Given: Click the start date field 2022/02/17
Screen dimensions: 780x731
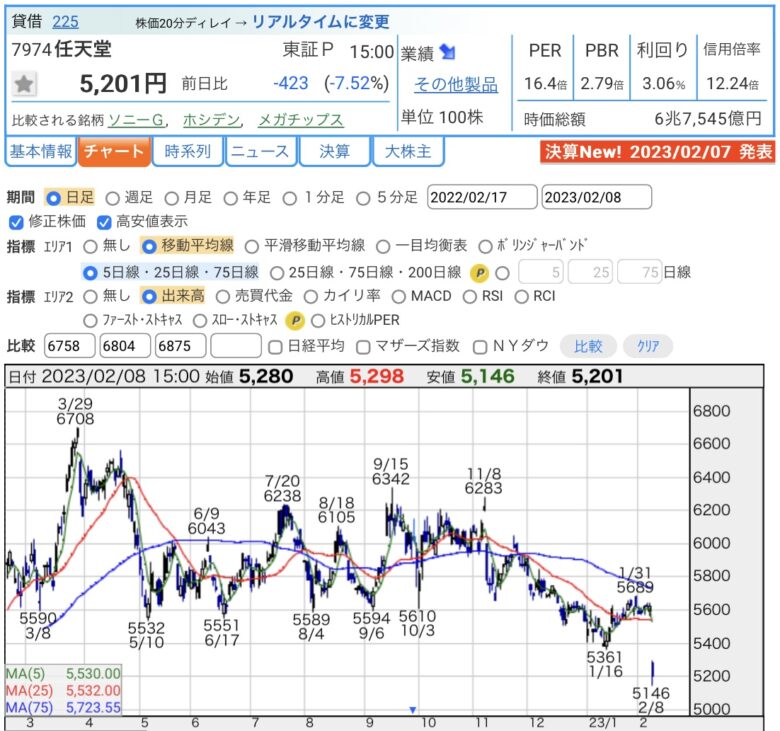Looking at the screenshot, I should point(482,198).
